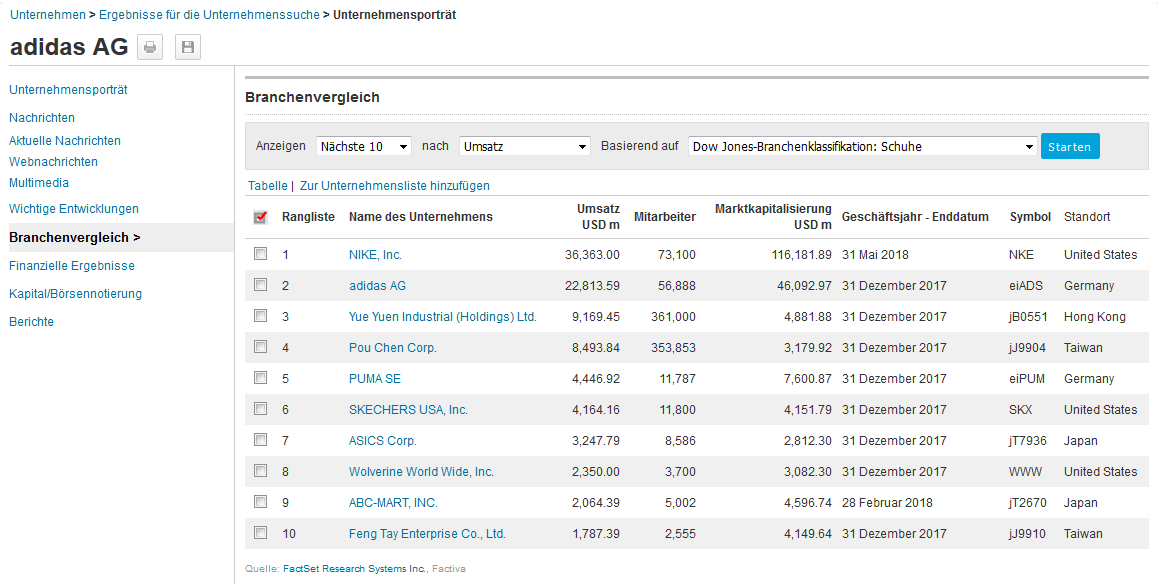Click the Tabelle link

tap(268, 186)
